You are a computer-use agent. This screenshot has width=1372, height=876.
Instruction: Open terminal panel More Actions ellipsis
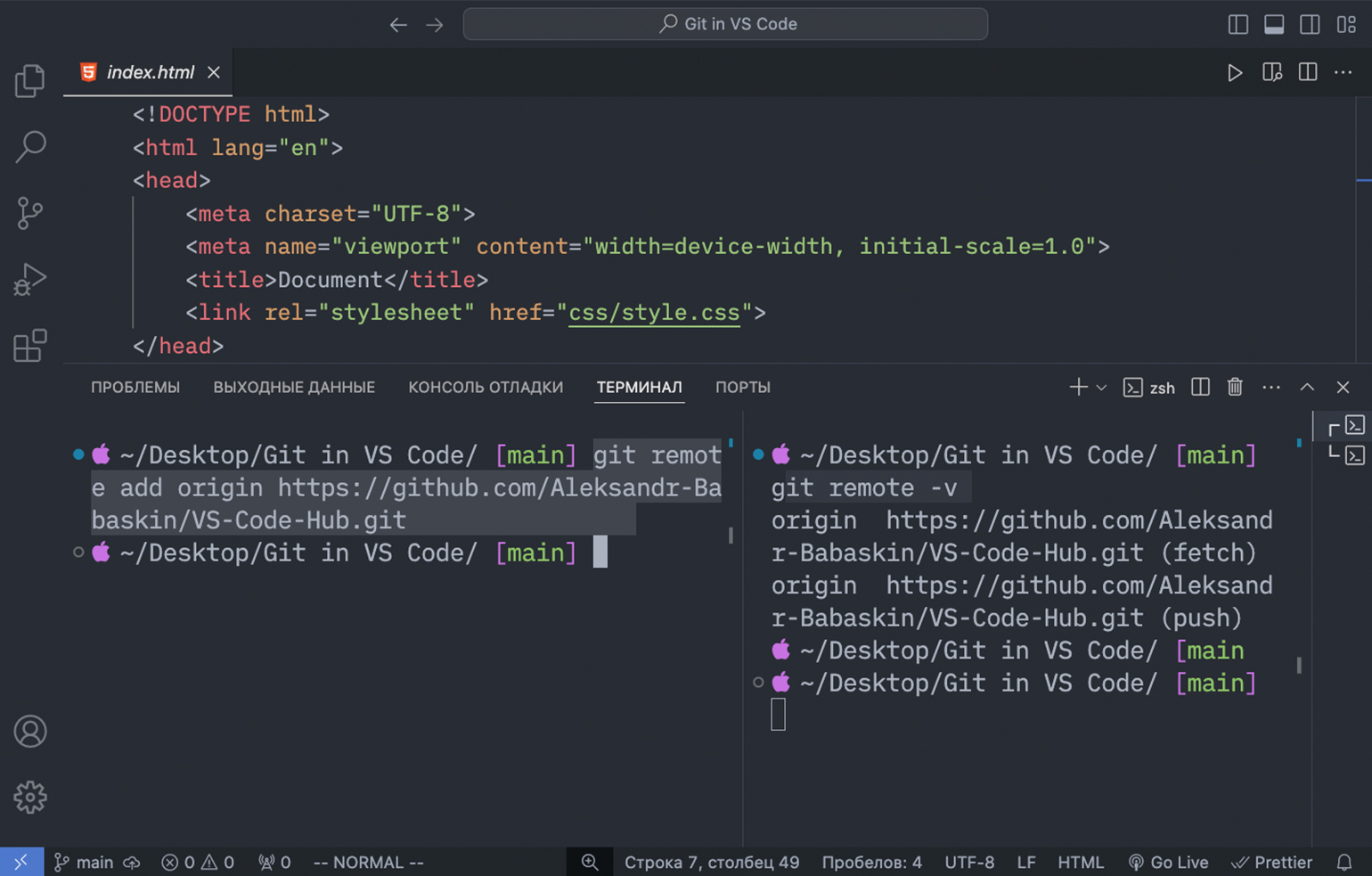coord(1271,387)
